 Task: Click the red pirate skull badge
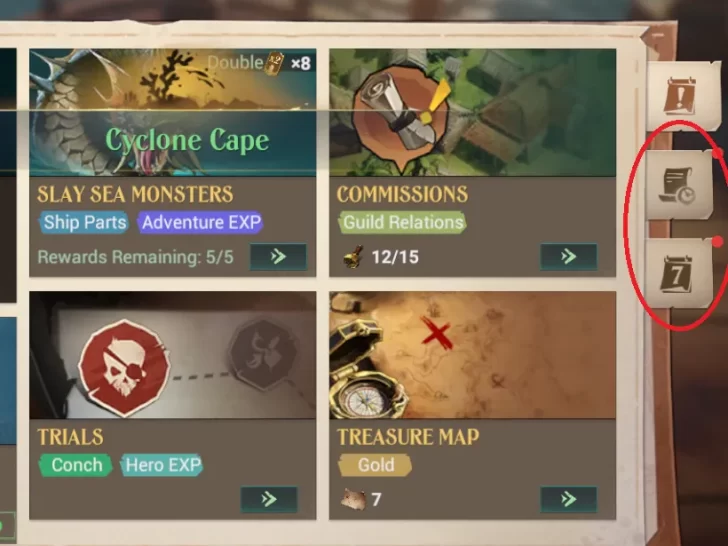[x=124, y=368]
